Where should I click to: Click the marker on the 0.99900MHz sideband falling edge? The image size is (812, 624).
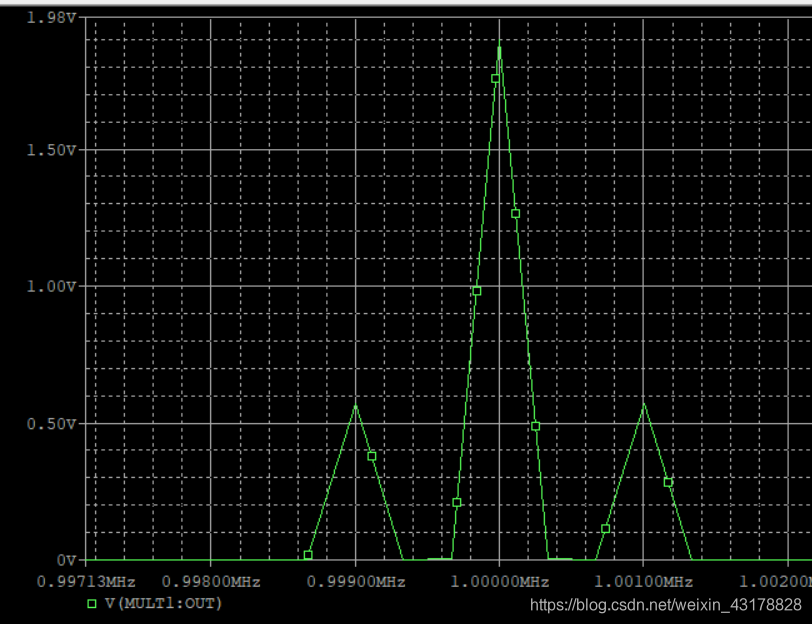coord(372,456)
